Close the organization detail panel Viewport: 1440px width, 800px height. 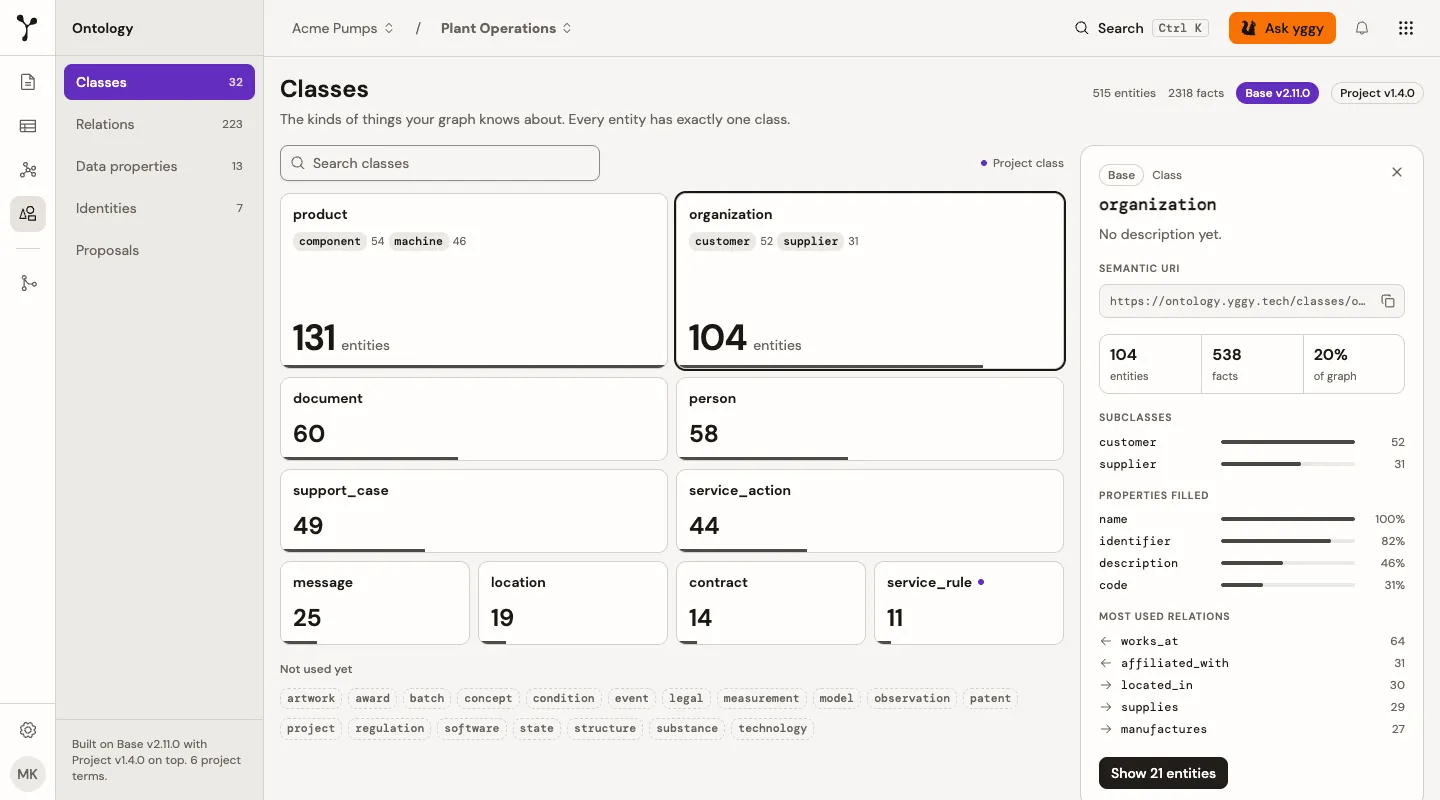(x=1397, y=172)
